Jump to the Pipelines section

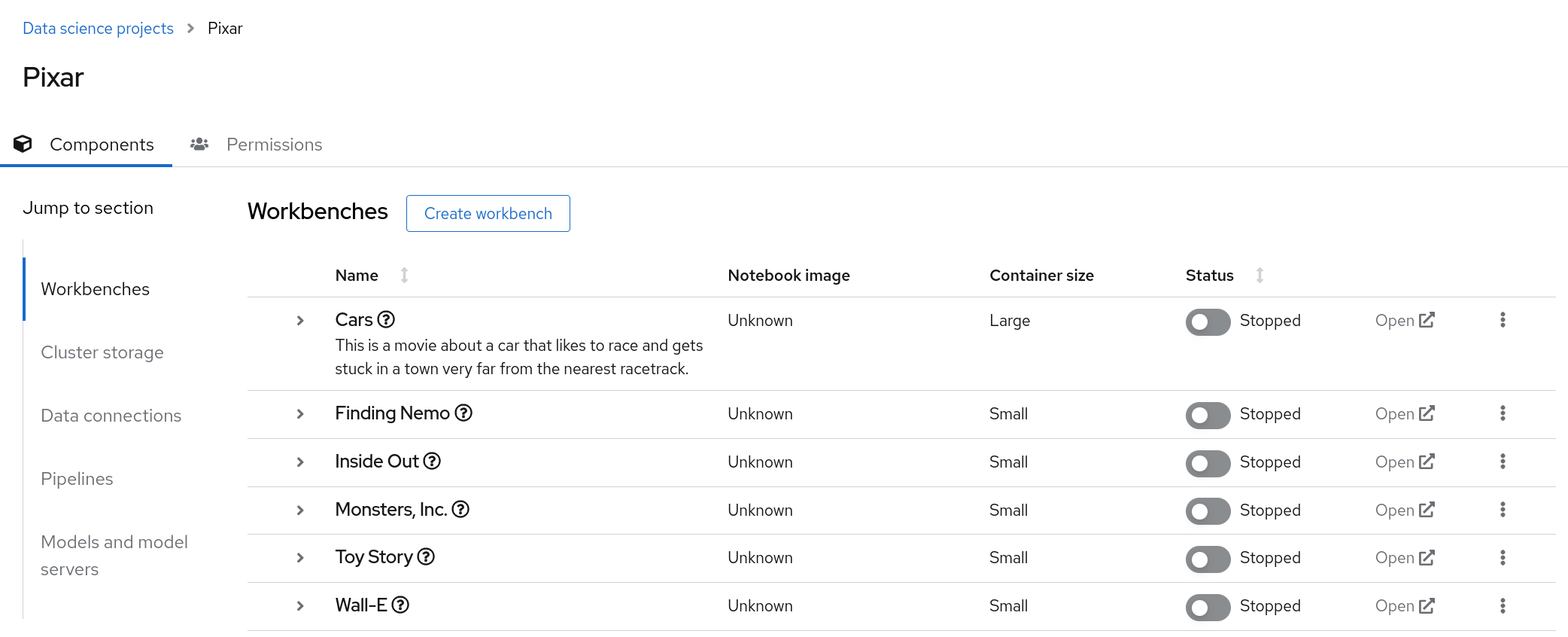77,479
